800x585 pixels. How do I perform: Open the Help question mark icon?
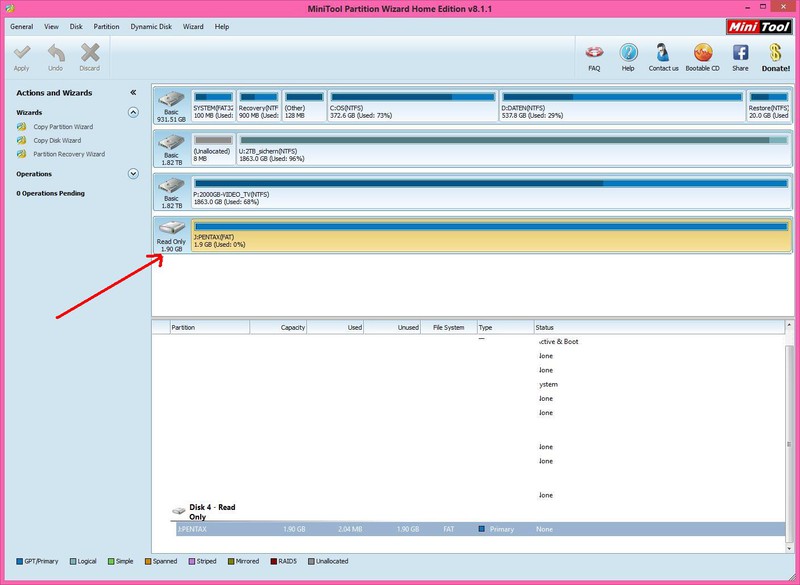[x=628, y=53]
